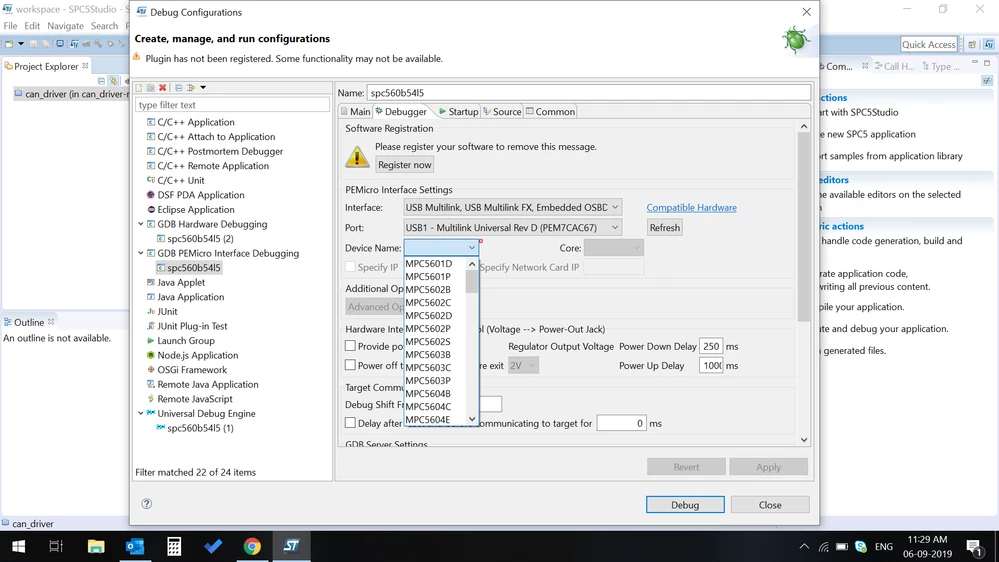Open the File menu in SPC5Studio

(10, 26)
